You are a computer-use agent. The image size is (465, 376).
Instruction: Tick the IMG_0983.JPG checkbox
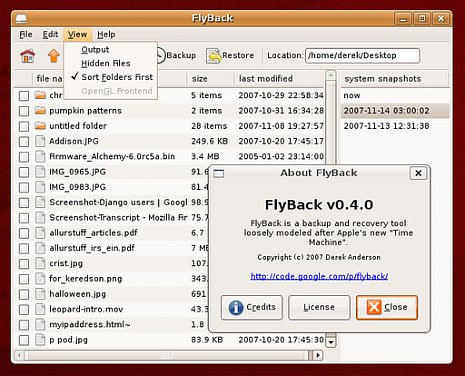pos(24,187)
